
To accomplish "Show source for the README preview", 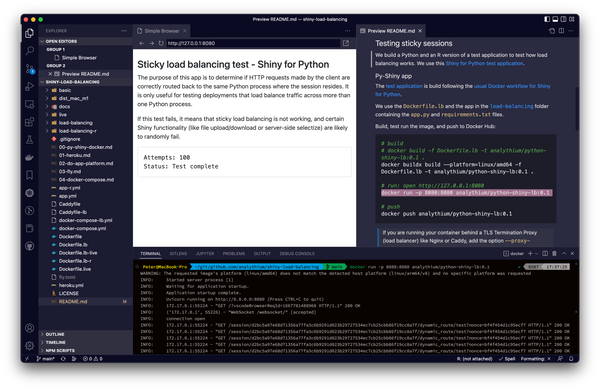I will coord(552,31).
